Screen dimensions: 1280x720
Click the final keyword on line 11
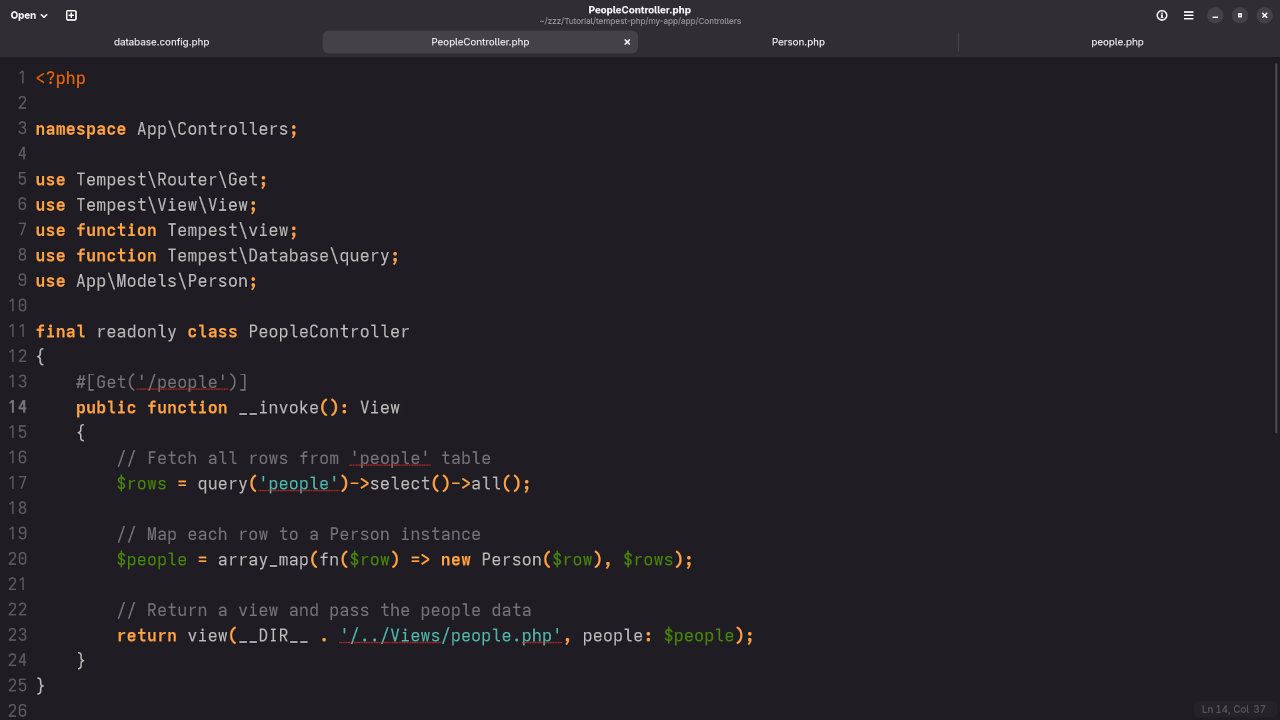click(x=61, y=332)
